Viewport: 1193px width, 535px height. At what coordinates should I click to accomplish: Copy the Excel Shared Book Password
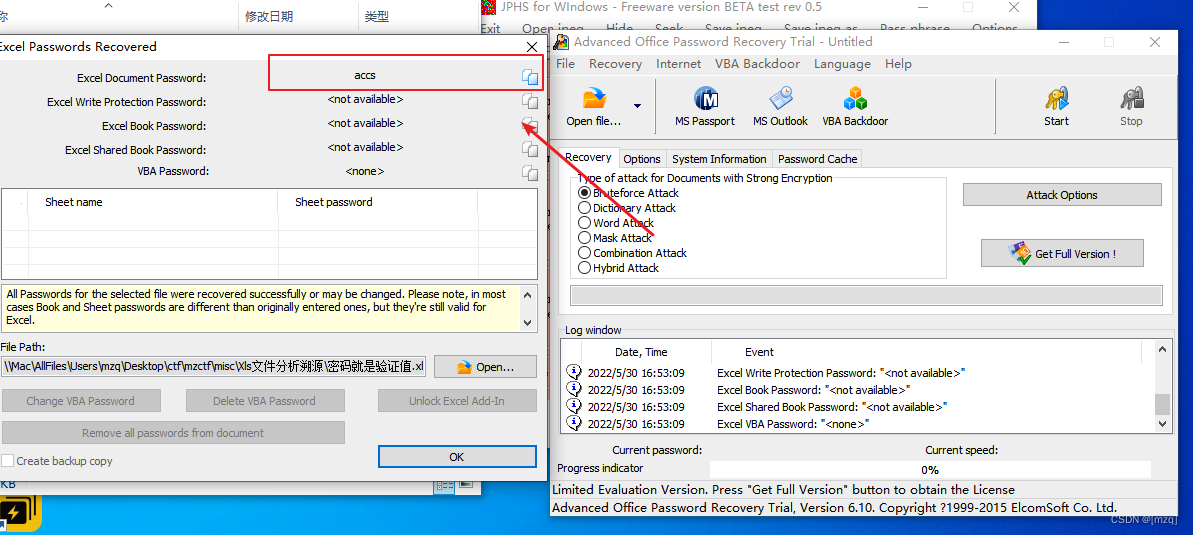pos(530,148)
